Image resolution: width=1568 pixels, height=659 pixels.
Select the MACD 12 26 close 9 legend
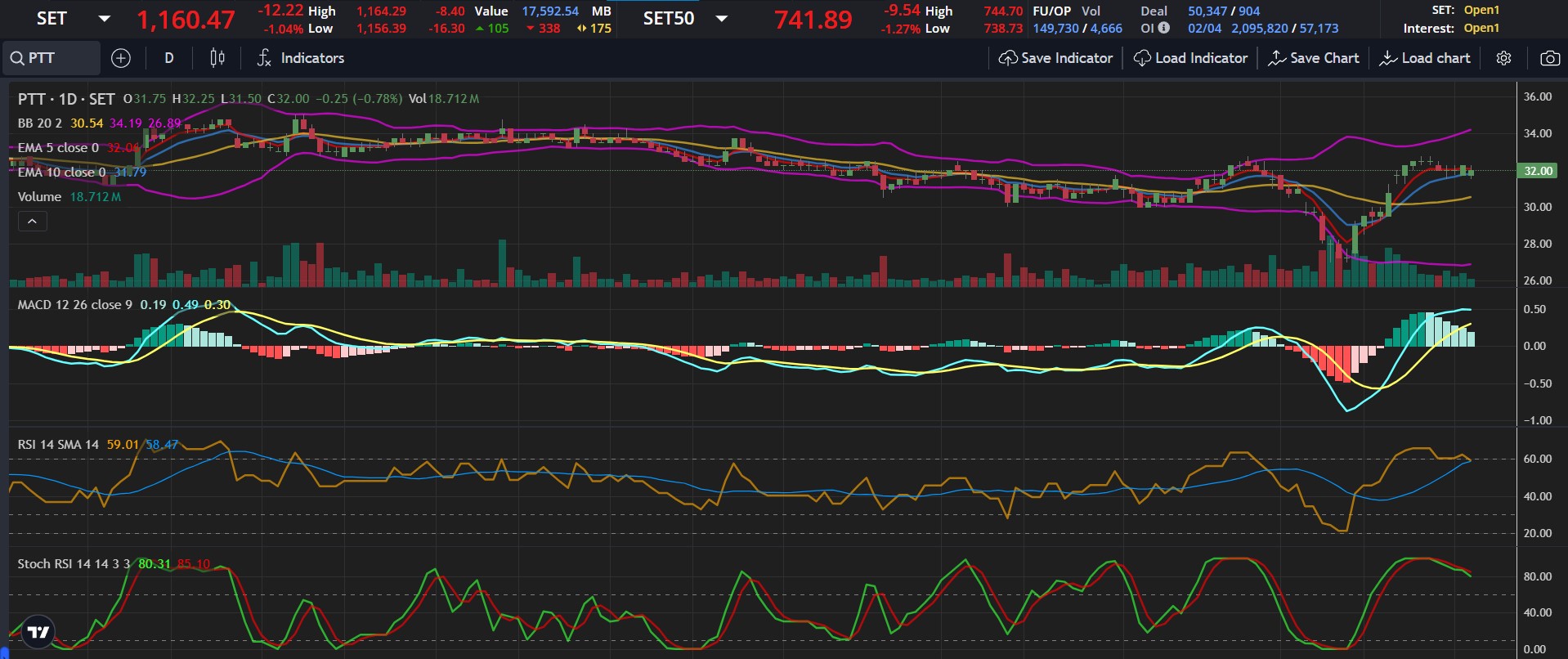[x=74, y=304]
